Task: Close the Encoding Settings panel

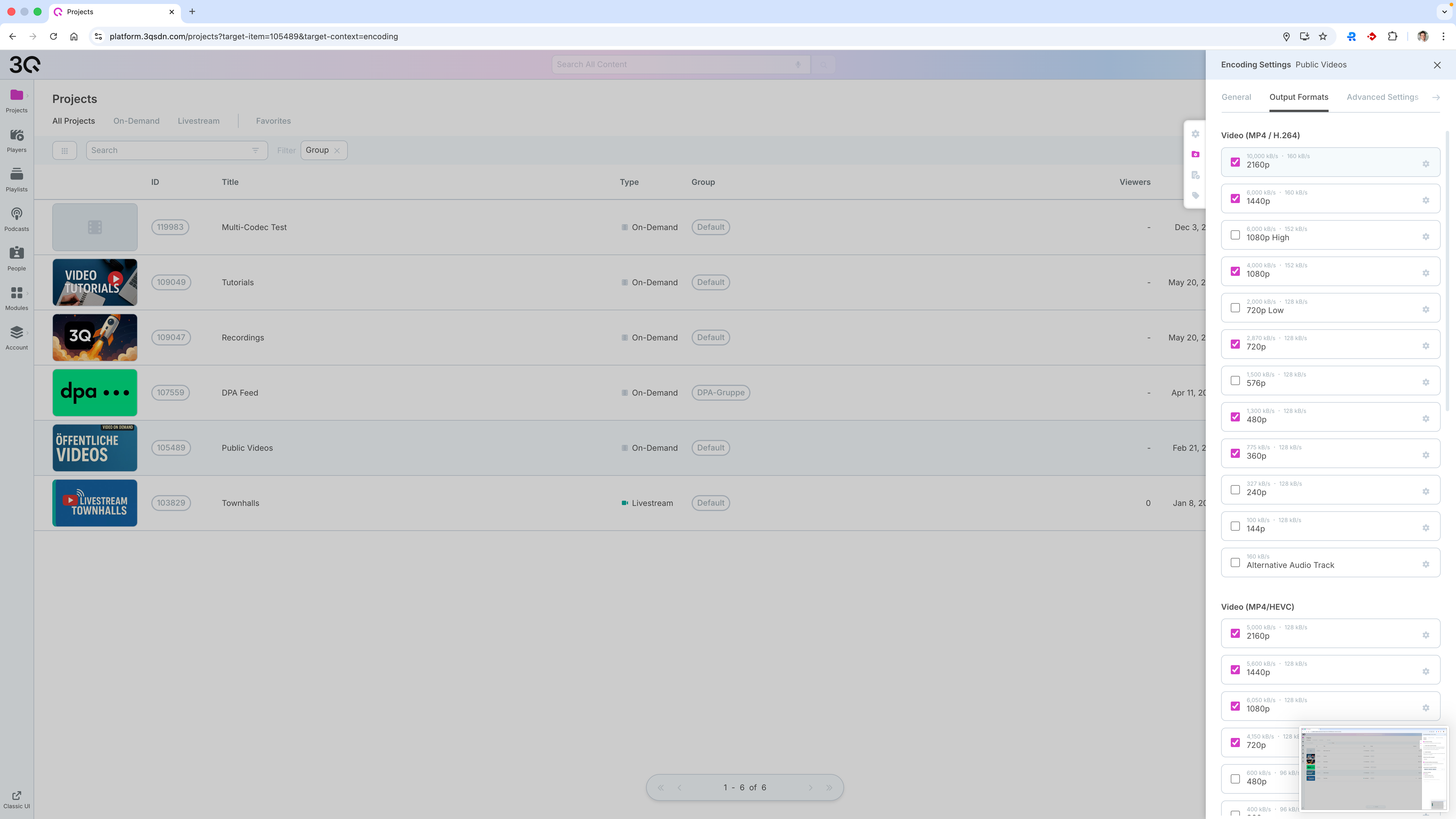Action: (x=1437, y=65)
